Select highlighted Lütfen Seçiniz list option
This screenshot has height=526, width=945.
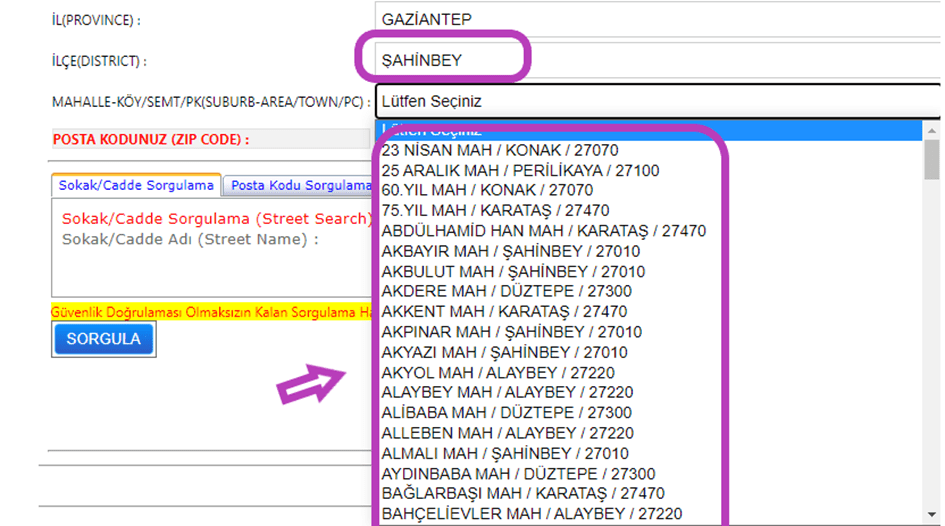click(648, 131)
